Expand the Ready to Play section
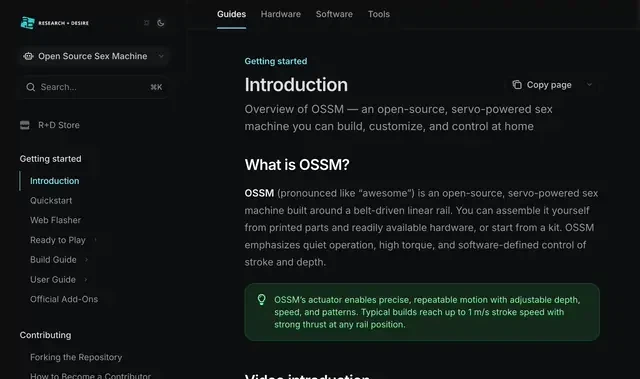This screenshot has width=640, height=379. click(58, 240)
